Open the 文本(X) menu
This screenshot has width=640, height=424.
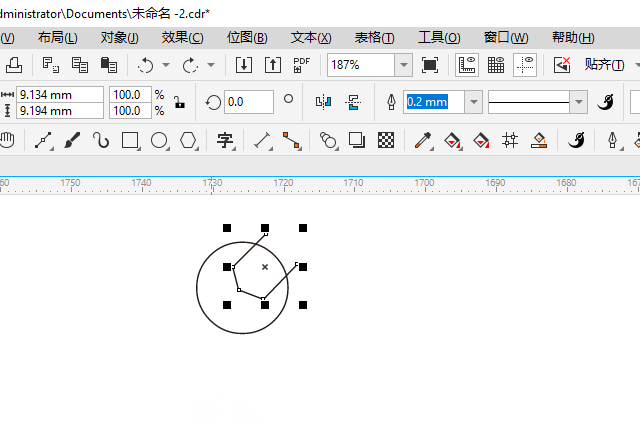[311, 38]
